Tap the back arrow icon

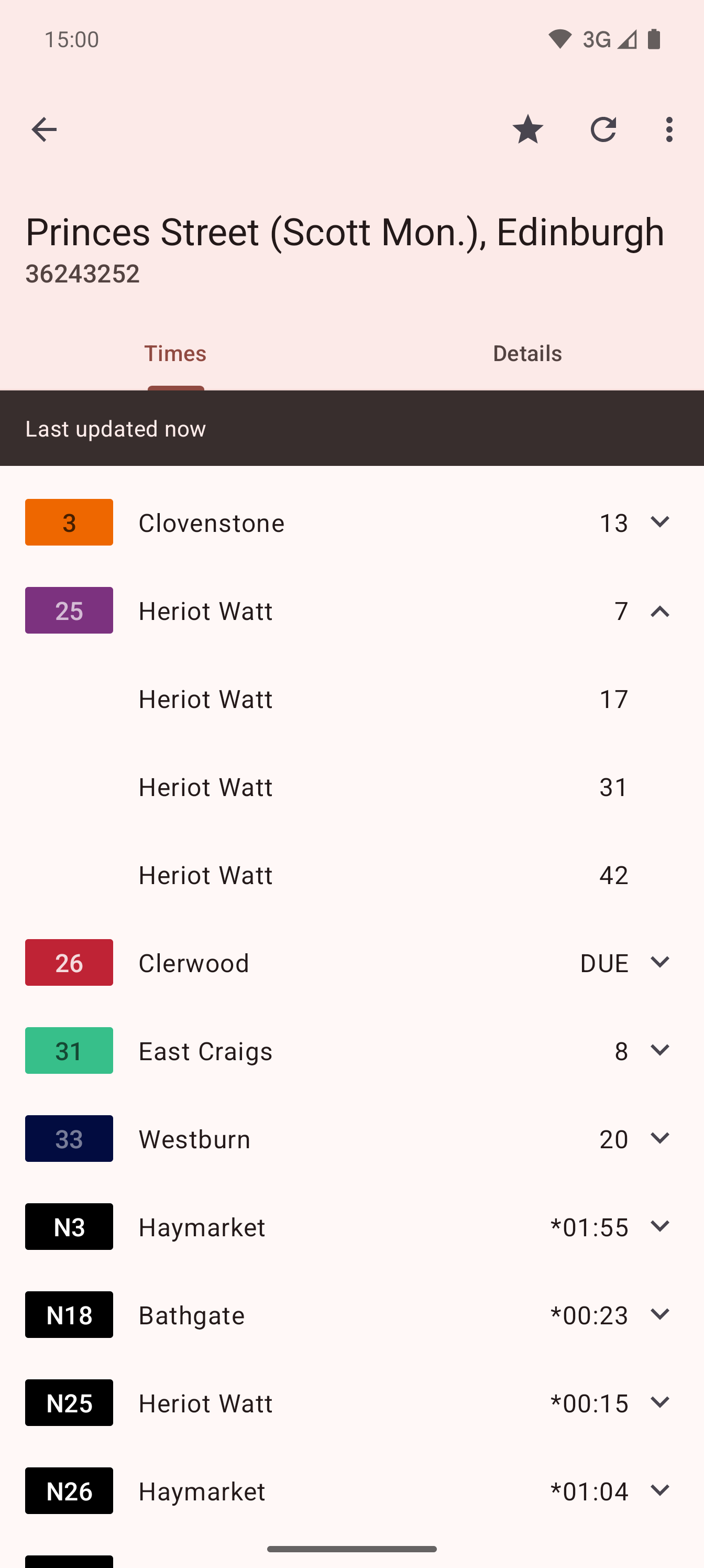pyautogui.click(x=44, y=129)
